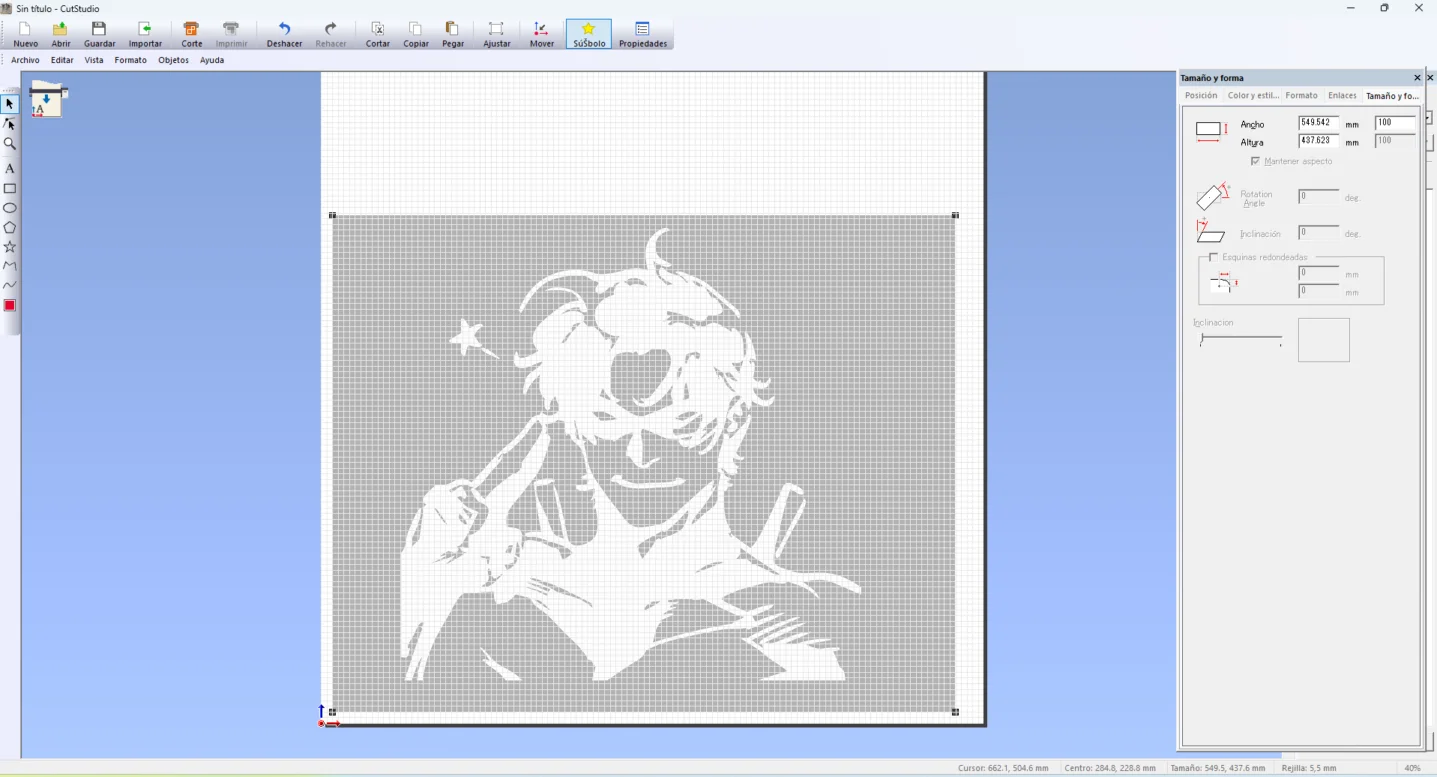
Task: Click the bottom-left selection handle of the image
Action: click(333, 712)
